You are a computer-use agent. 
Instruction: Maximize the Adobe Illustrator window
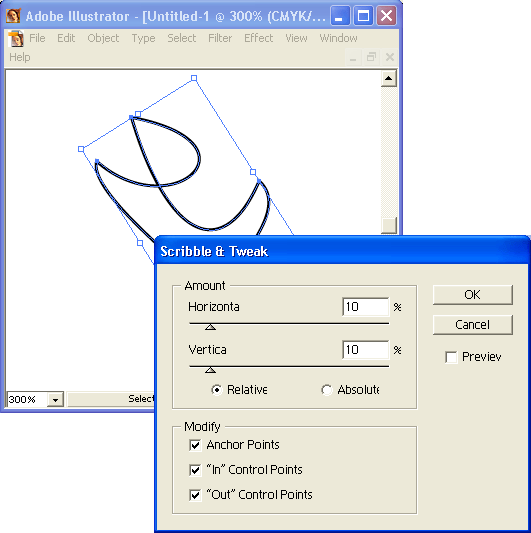[x=363, y=16]
